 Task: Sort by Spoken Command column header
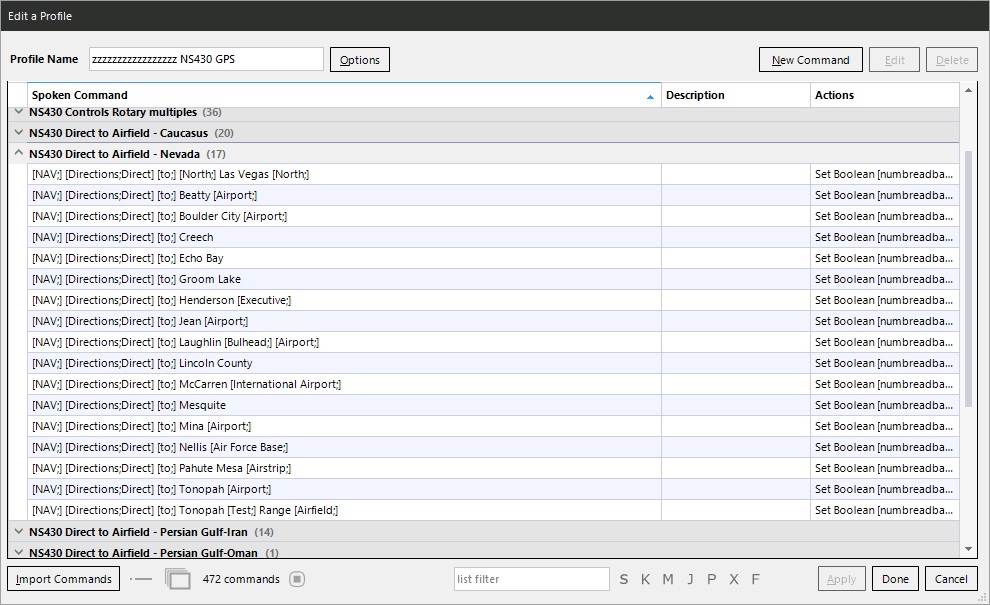click(x=340, y=95)
